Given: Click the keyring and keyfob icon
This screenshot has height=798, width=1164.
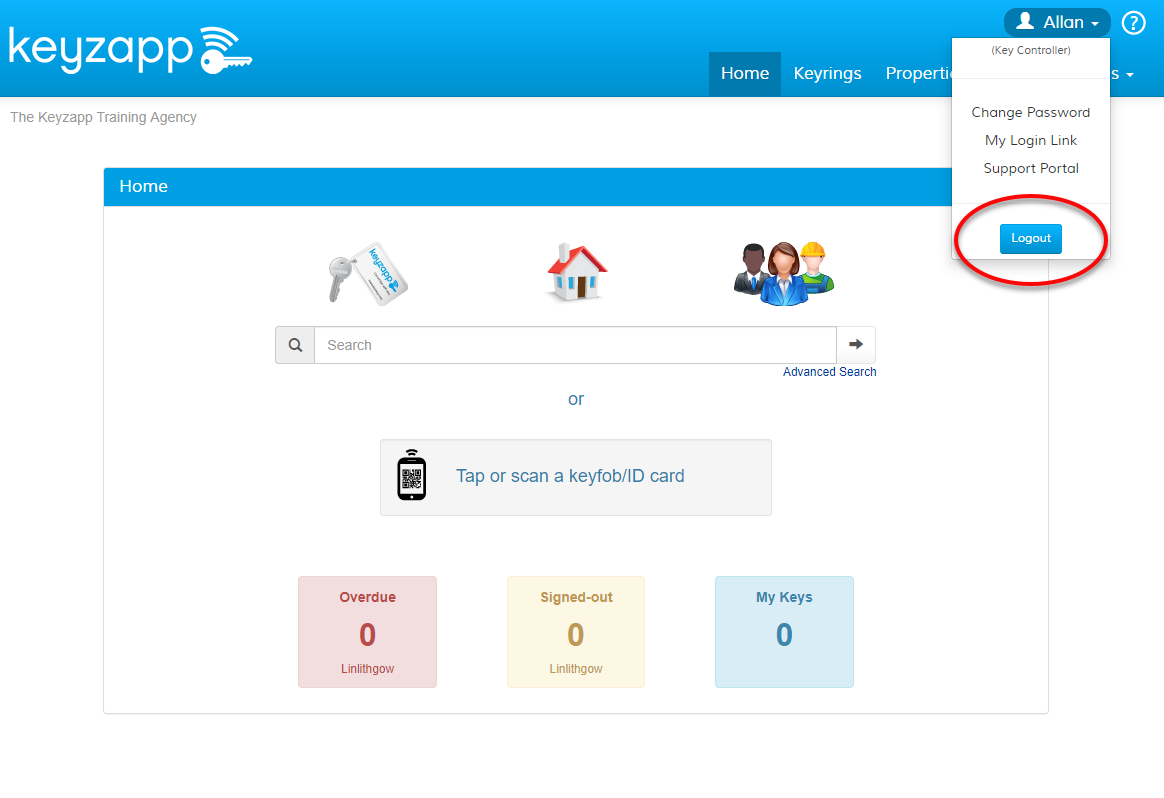Looking at the screenshot, I should tap(368, 273).
